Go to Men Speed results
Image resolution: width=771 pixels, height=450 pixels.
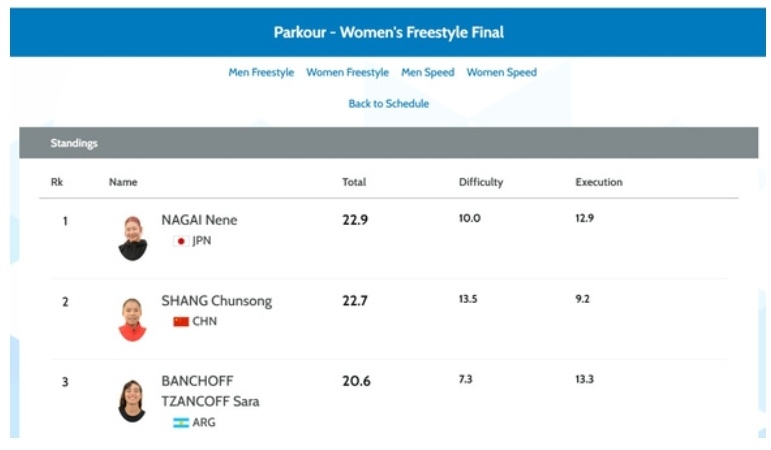(x=427, y=72)
